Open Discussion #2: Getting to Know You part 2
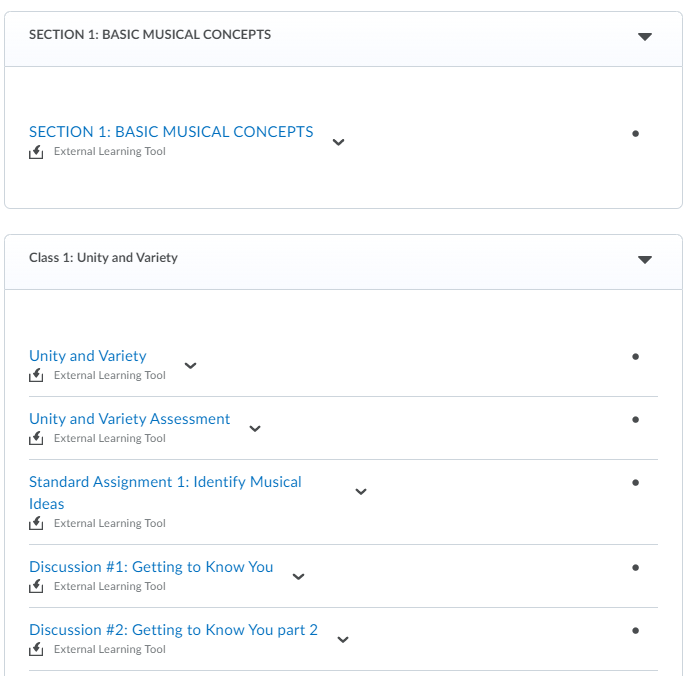This screenshot has width=688, height=676. click(x=173, y=630)
